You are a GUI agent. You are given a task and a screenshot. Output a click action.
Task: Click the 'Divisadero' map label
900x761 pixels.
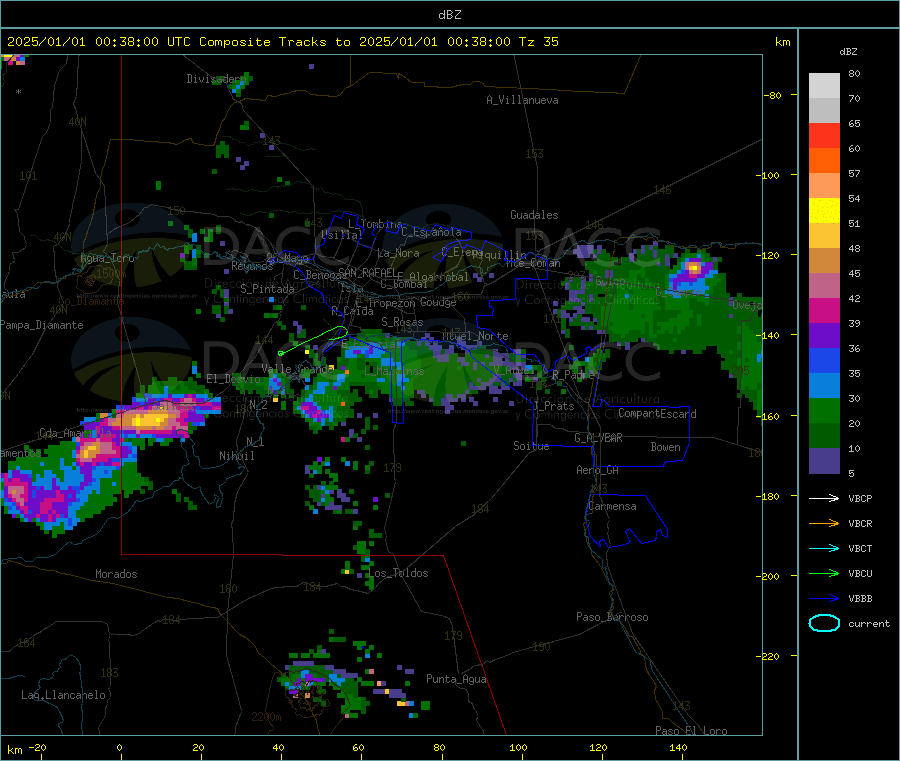(x=216, y=79)
